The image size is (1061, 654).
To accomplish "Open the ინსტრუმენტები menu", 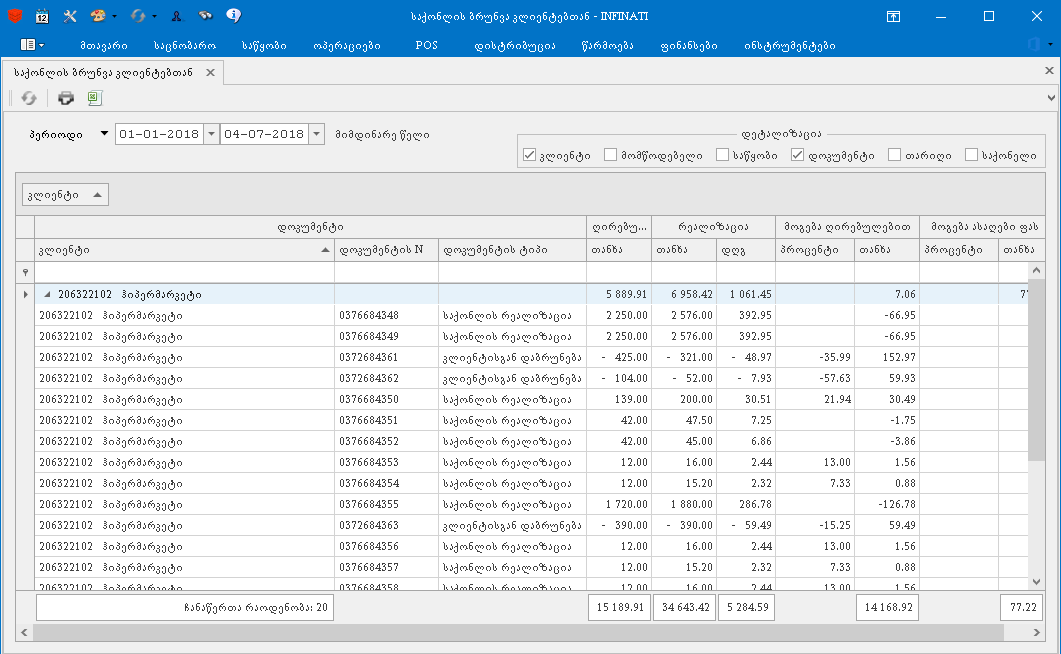I will 789,45.
